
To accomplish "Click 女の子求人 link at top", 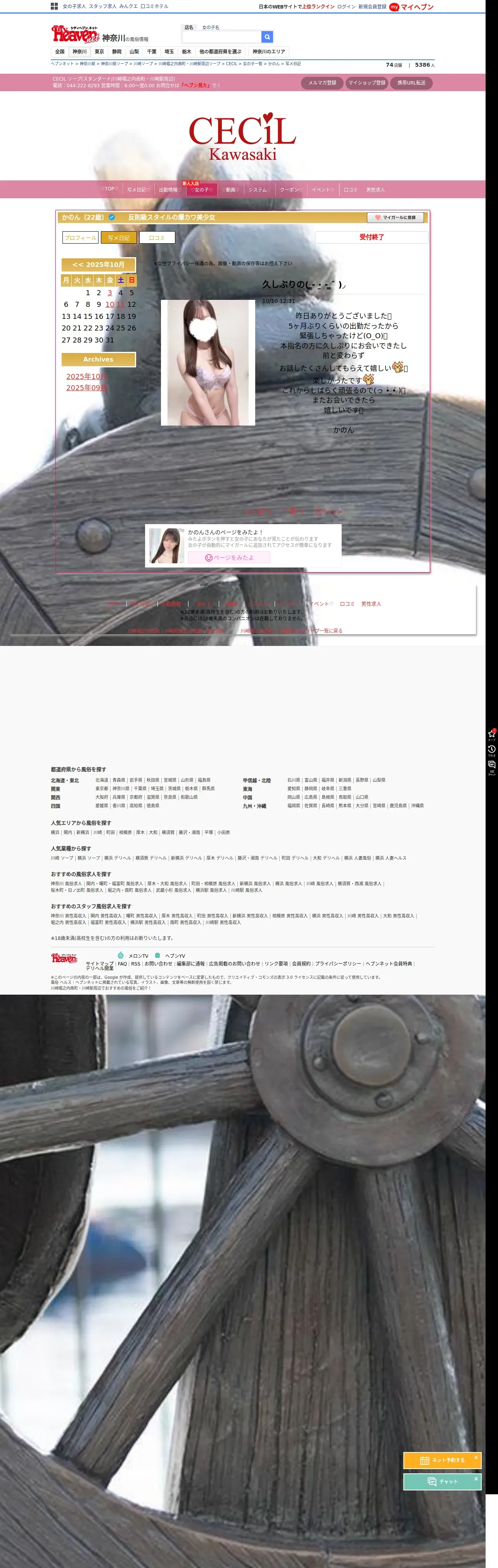I will pos(74,6).
